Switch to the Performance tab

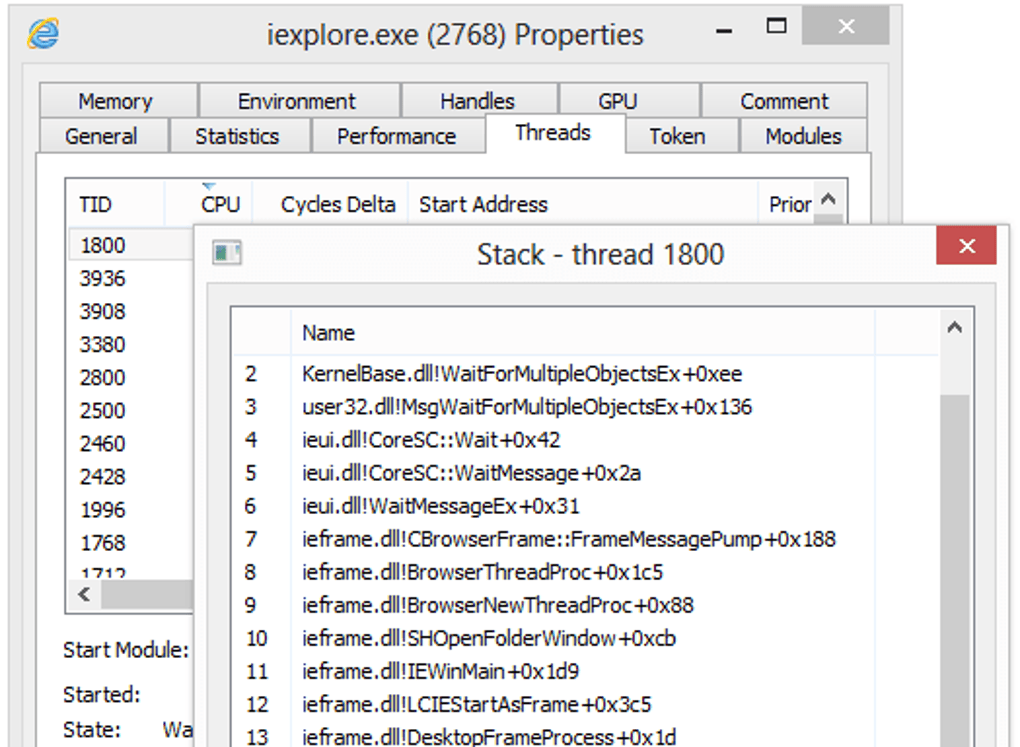point(397,136)
